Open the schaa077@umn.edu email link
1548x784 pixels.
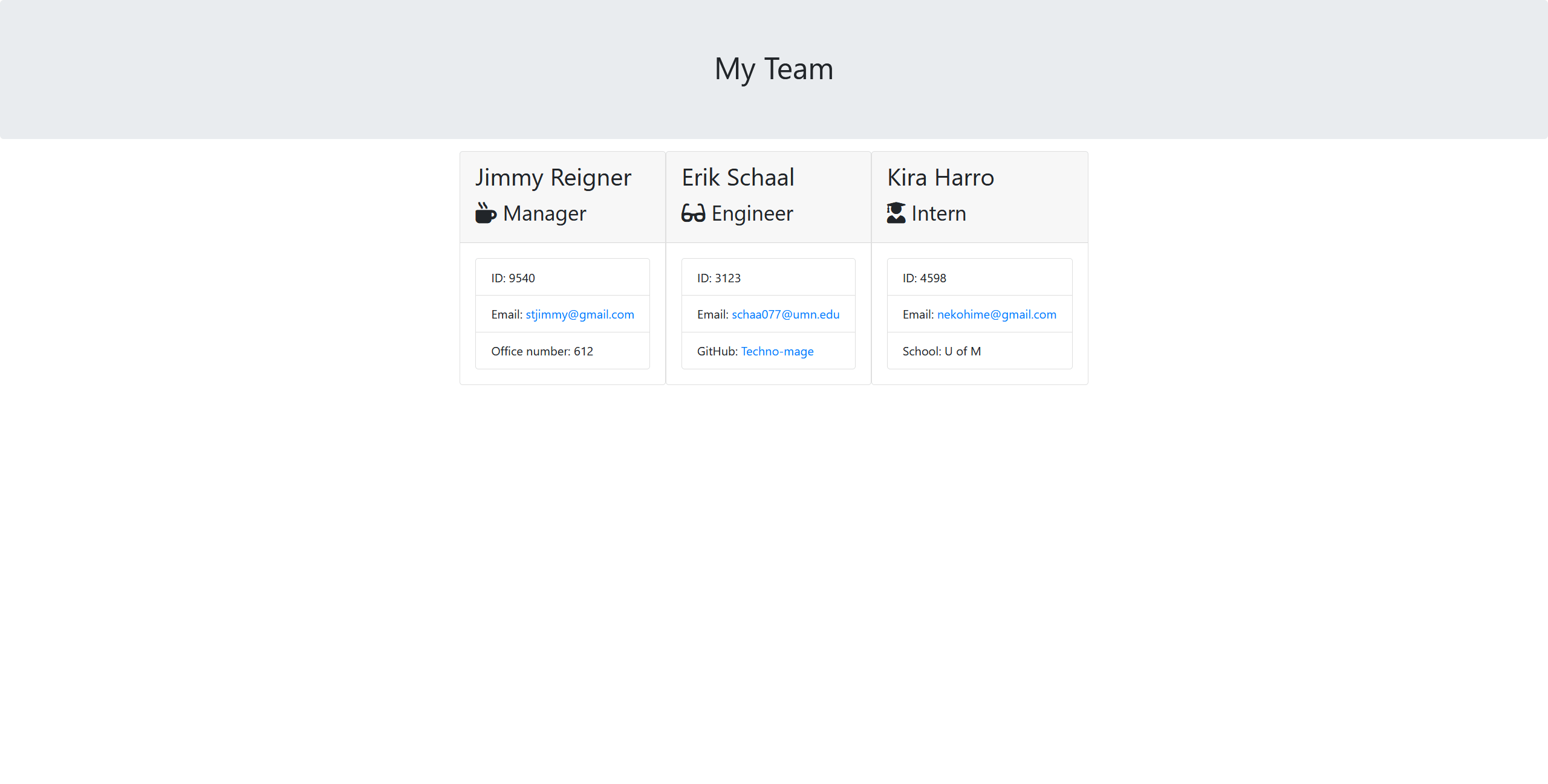pos(785,314)
